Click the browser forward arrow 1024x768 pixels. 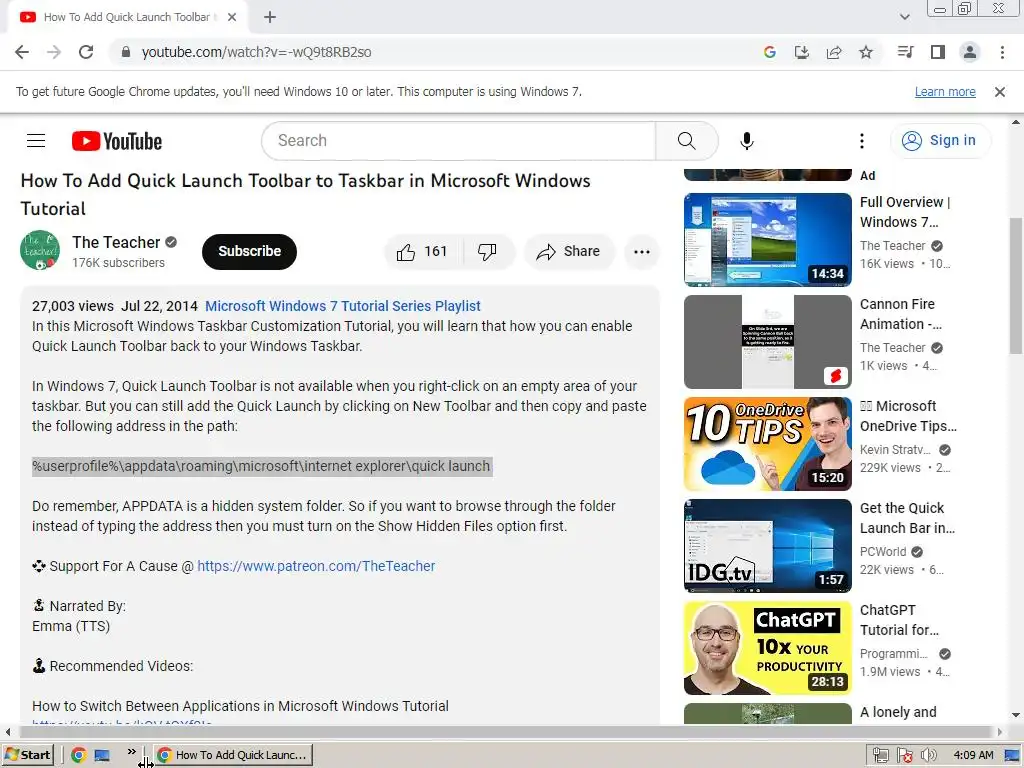click(x=54, y=52)
